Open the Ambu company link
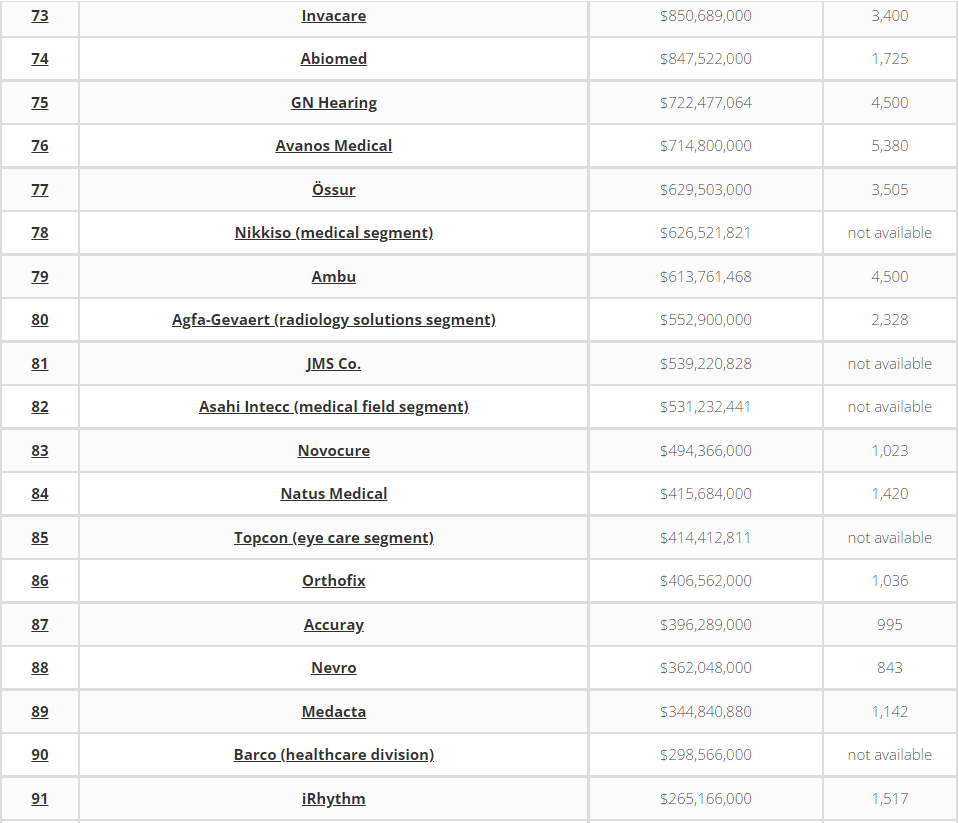 [x=333, y=276]
